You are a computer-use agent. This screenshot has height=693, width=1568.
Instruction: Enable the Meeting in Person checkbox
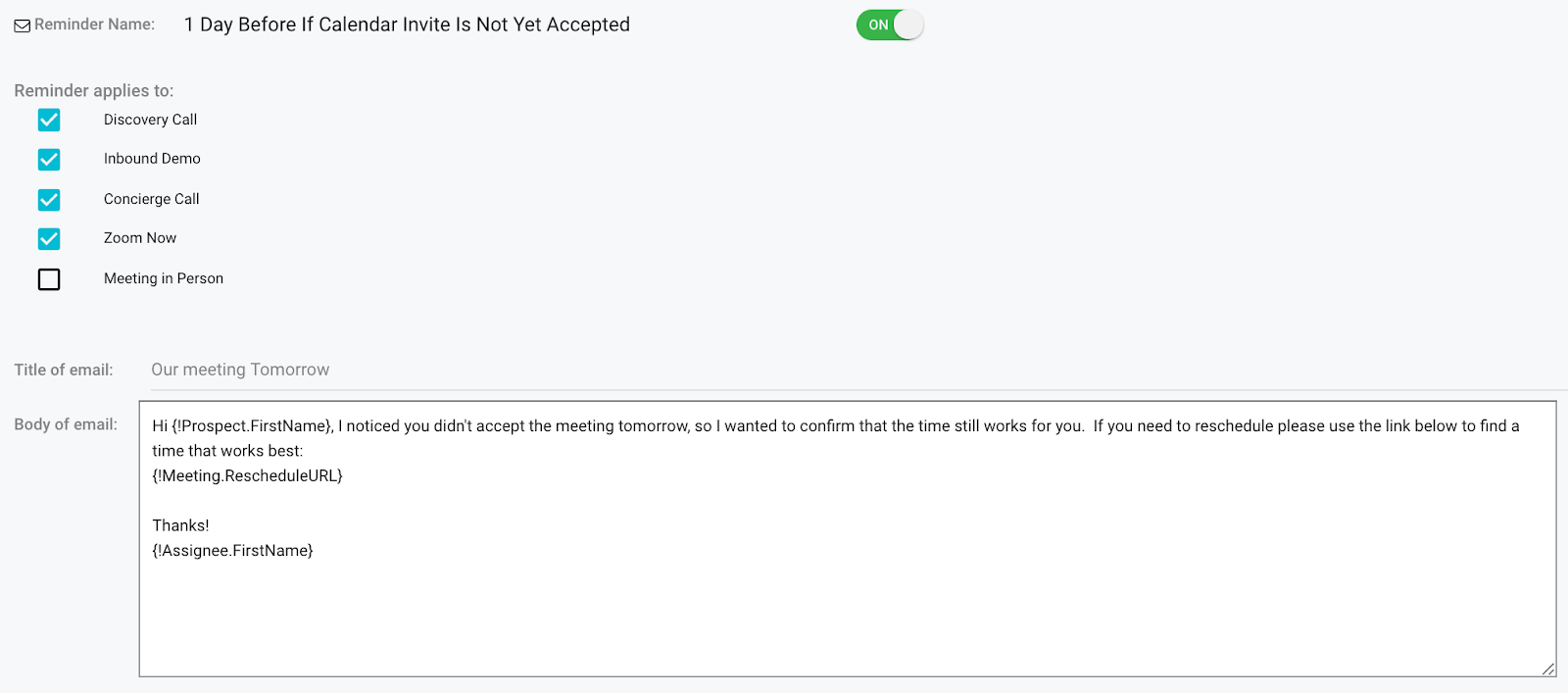[49, 279]
